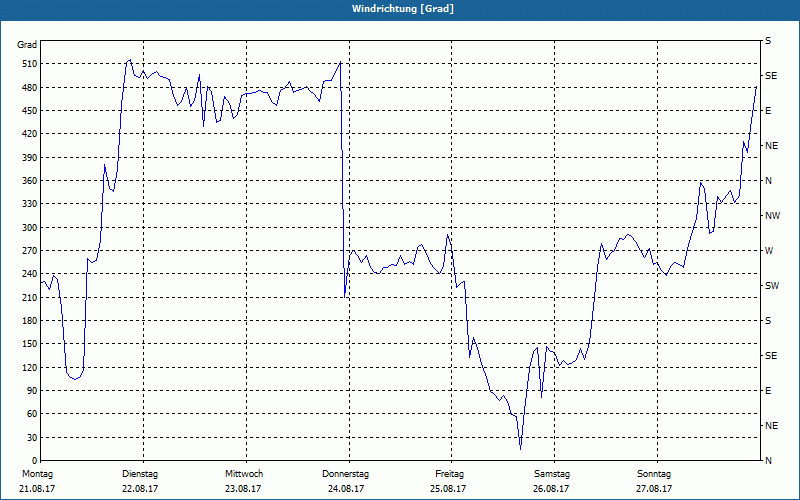The height and width of the screenshot is (500, 800).
Task: Select the "Dienstag" day label
Action: tap(140, 474)
